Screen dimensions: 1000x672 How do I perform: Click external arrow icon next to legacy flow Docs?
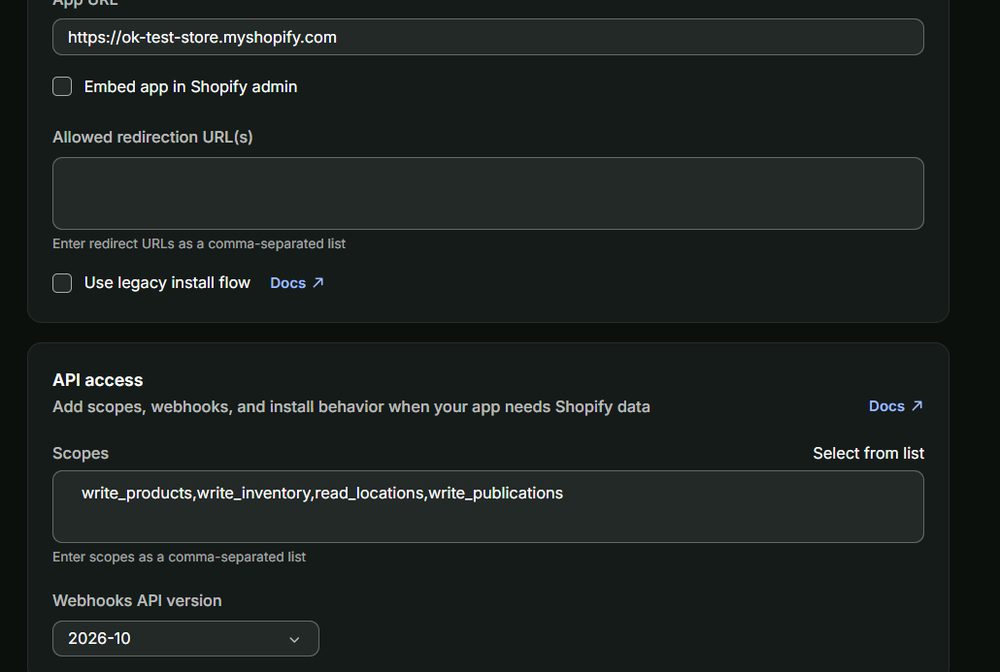click(x=318, y=282)
